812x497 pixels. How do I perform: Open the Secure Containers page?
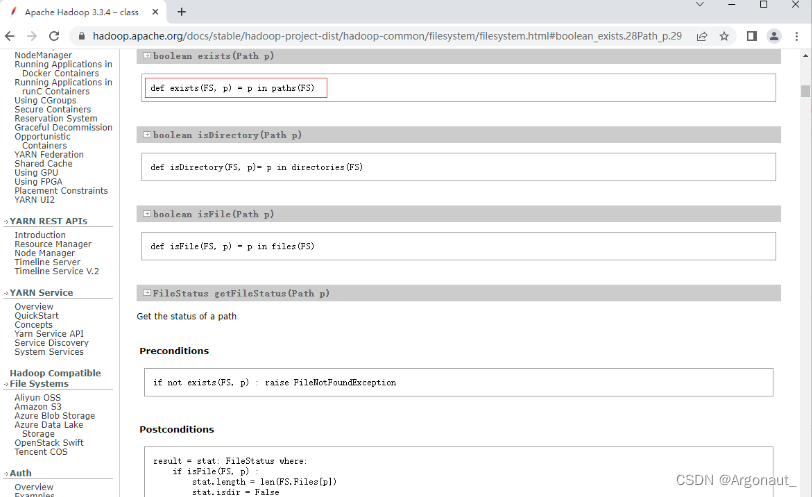point(52,109)
